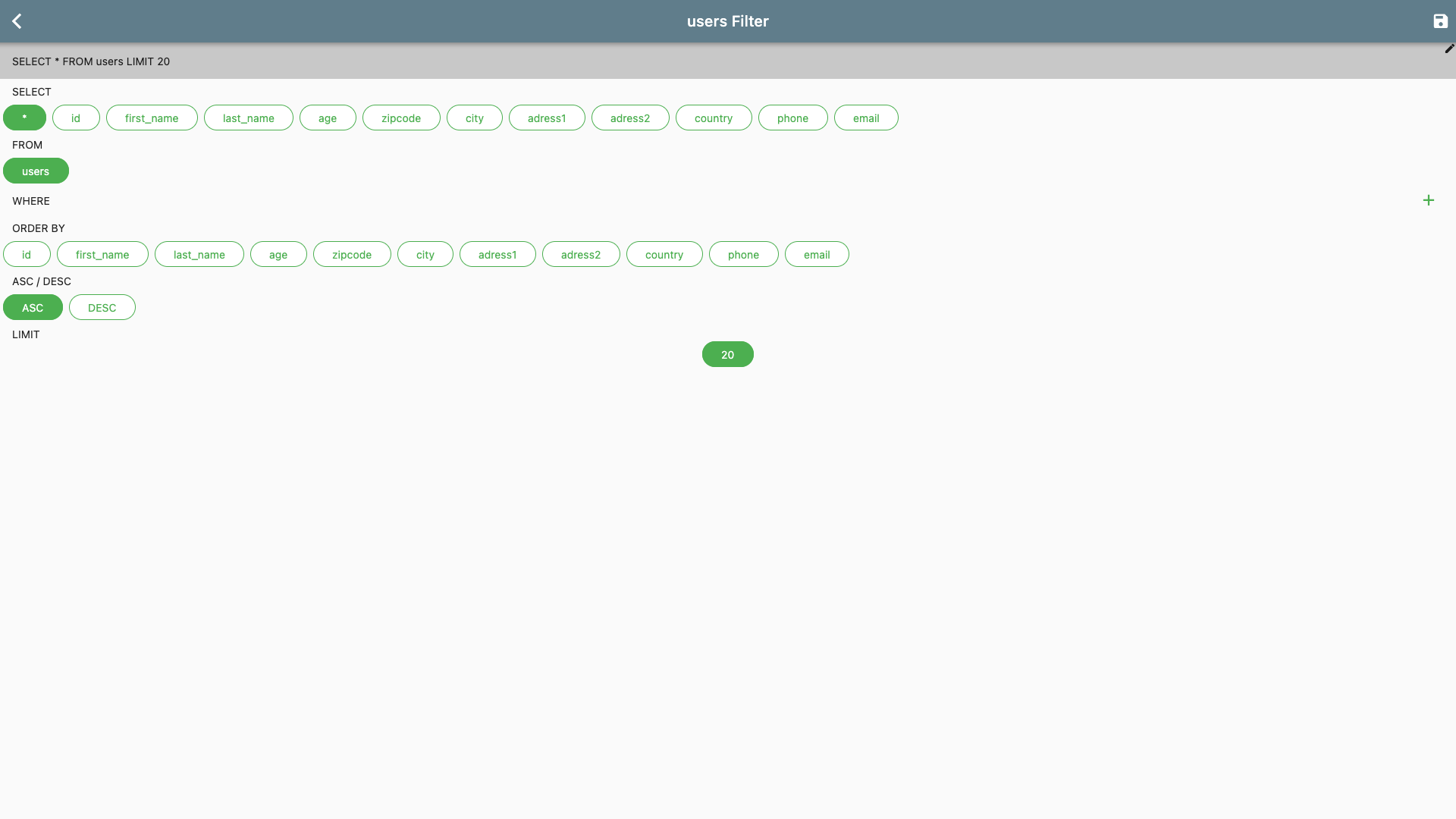1456x819 pixels.
Task: Click the back arrow icon
Action: 17,21
